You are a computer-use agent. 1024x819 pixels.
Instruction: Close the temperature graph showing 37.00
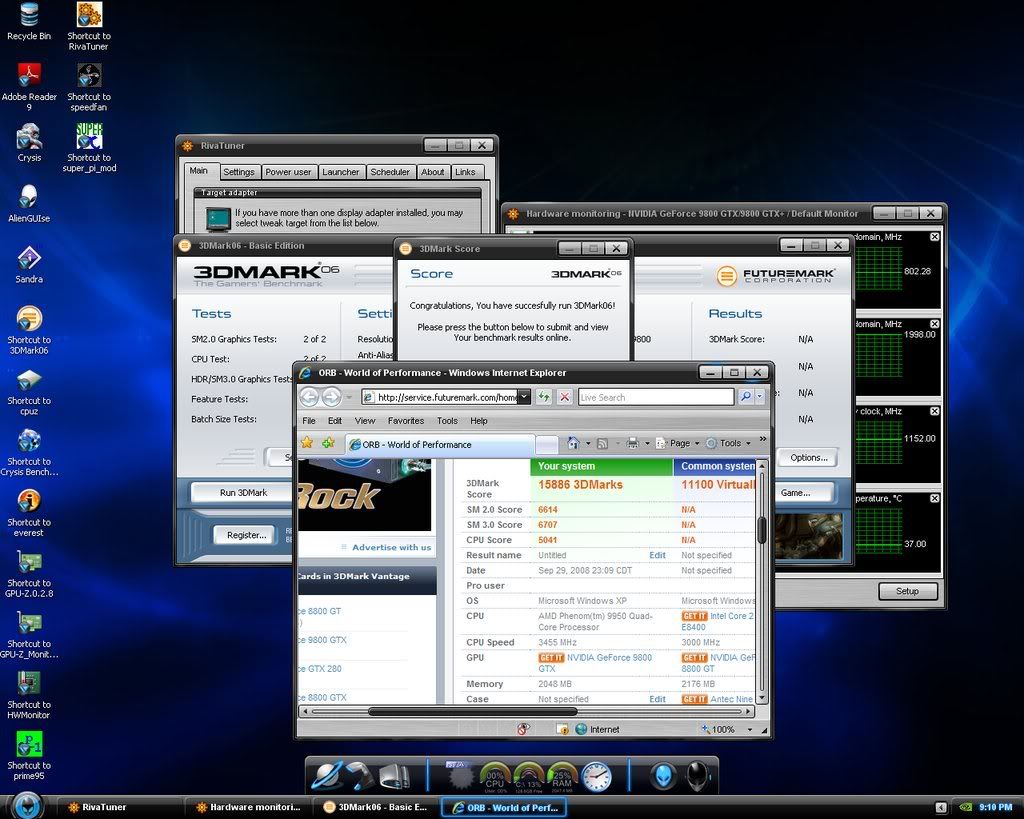[x=935, y=498]
